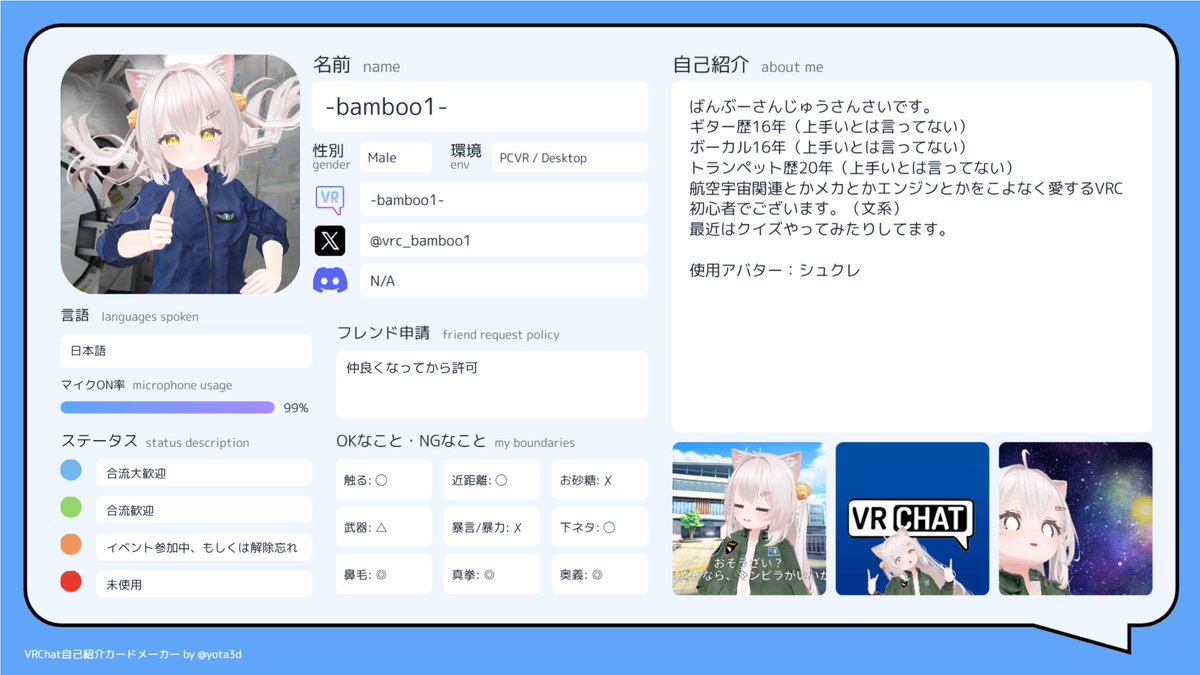Click the galaxy background avatar thumbnail
This screenshot has height=675, width=1200.
1075,517
